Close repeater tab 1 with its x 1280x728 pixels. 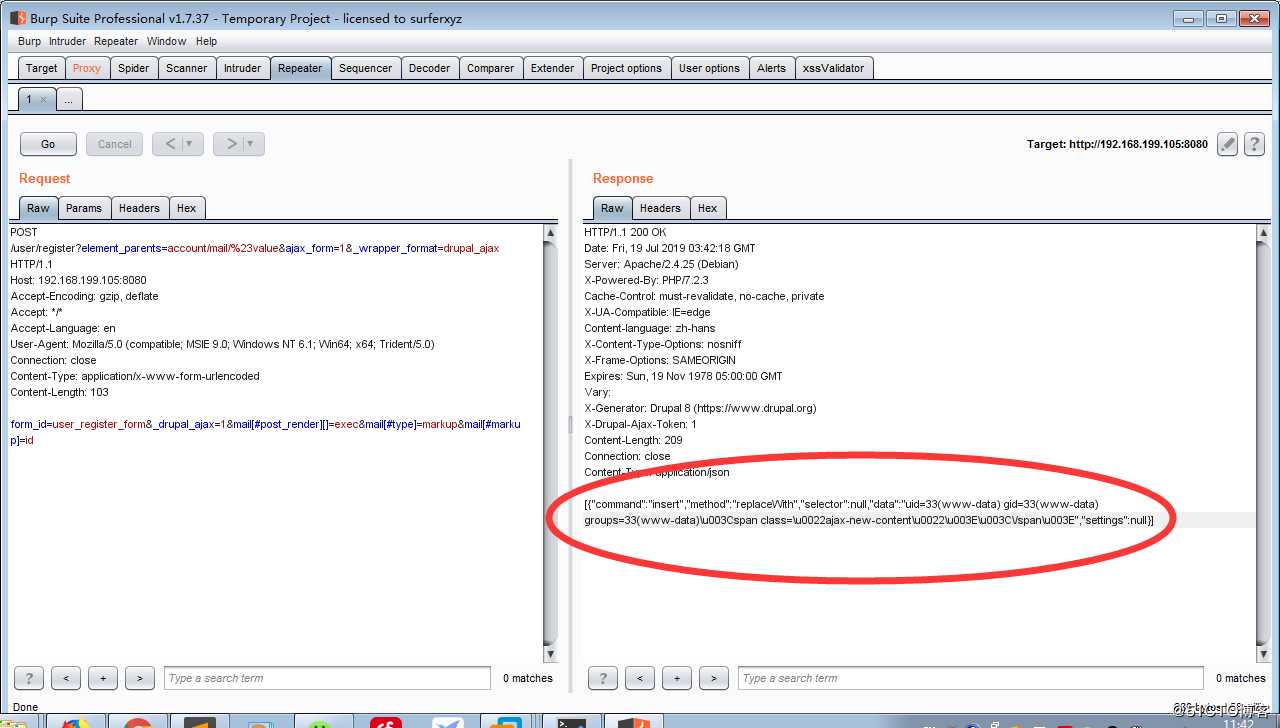[x=43, y=99]
